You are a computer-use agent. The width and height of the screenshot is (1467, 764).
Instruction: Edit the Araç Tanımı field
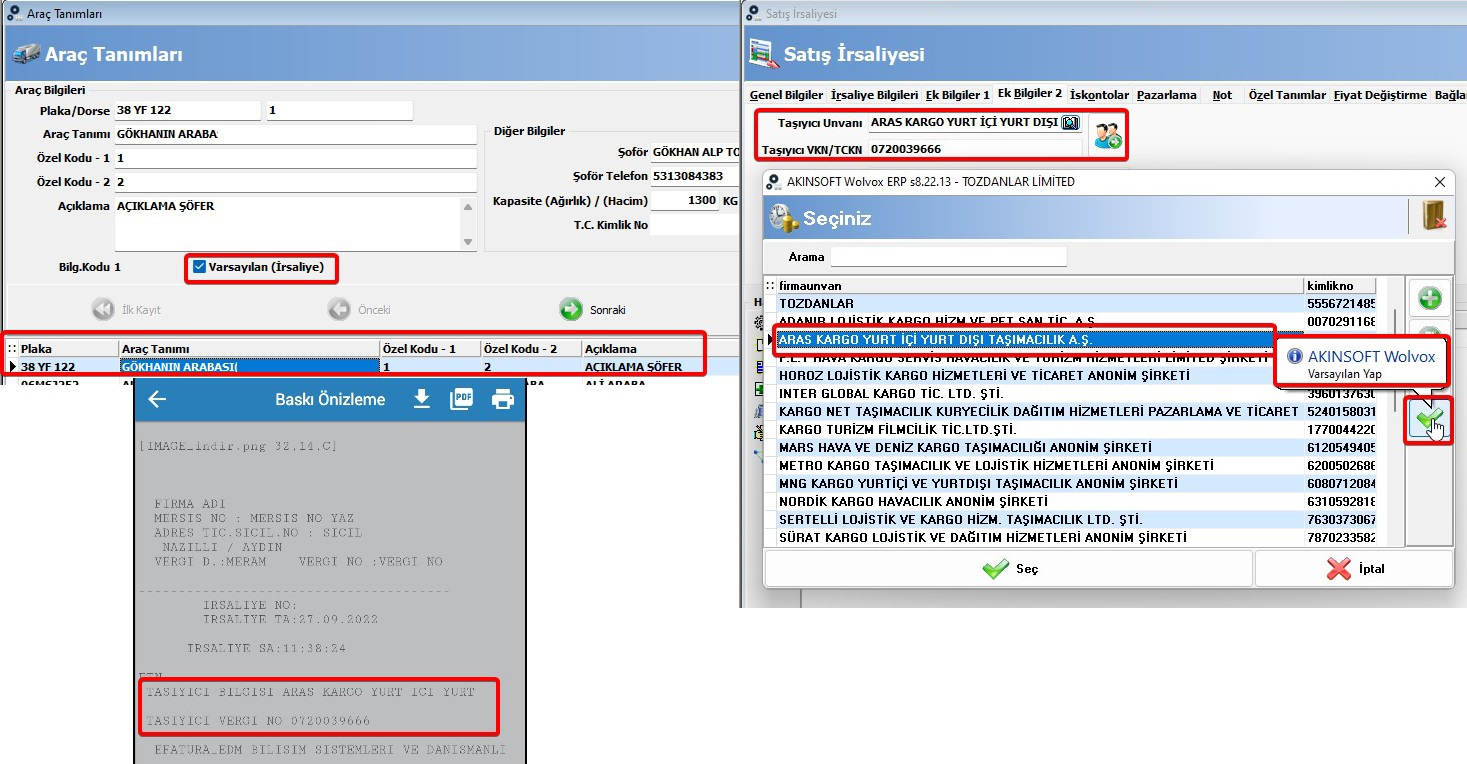[x=295, y=134]
